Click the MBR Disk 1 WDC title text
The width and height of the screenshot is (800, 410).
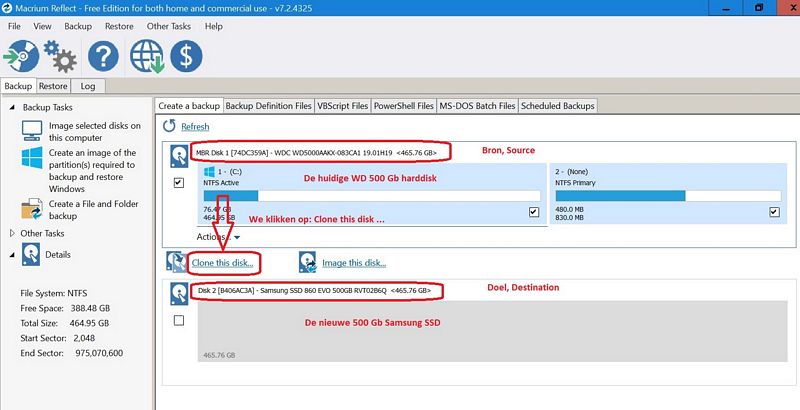pos(316,152)
